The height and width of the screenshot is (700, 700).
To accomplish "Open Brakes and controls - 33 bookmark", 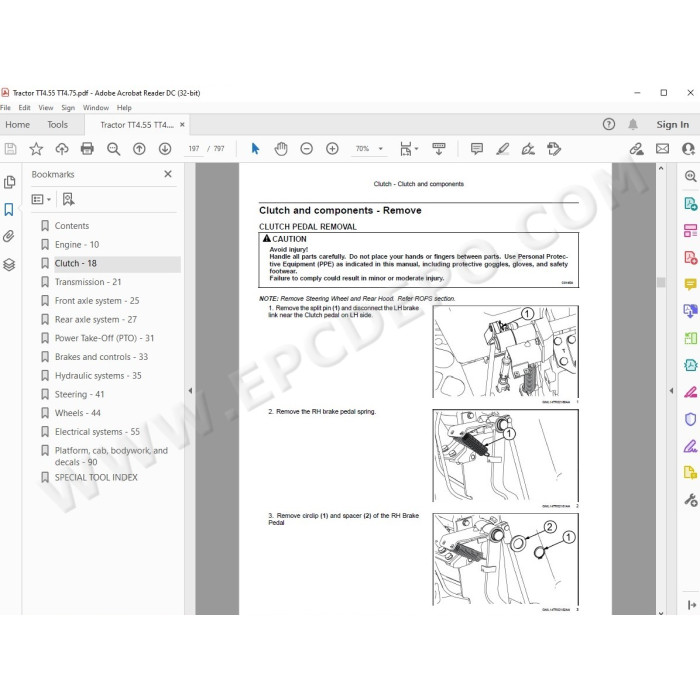I will coord(101,357).
